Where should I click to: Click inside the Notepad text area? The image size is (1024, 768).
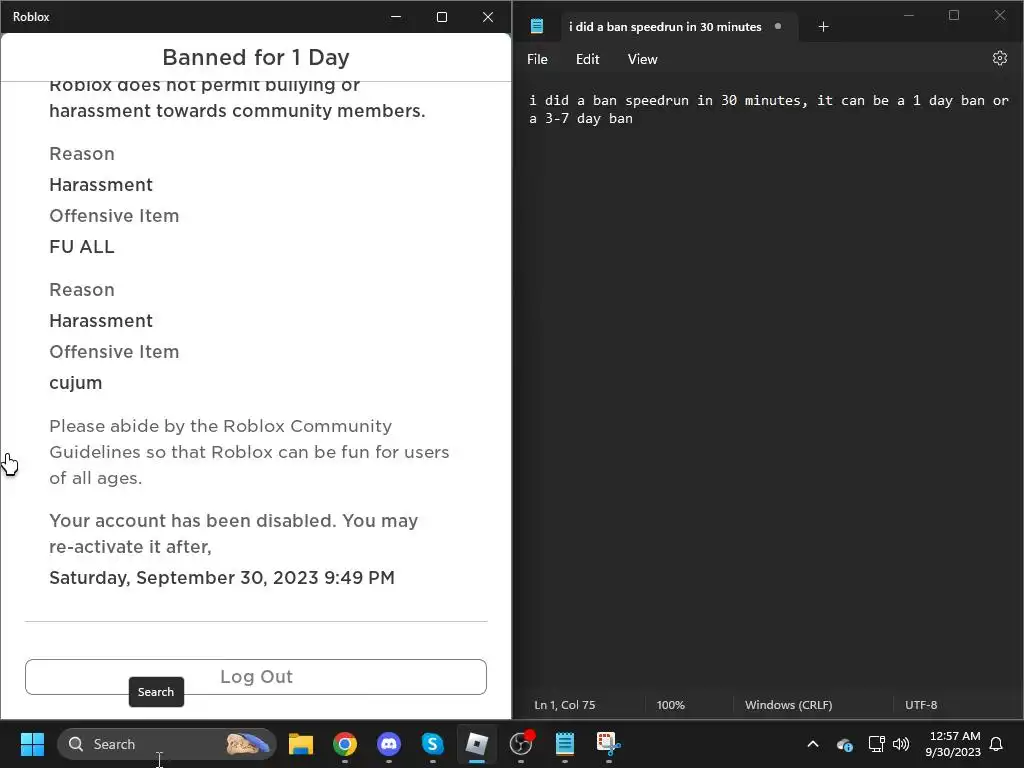[x=768, y=392]
